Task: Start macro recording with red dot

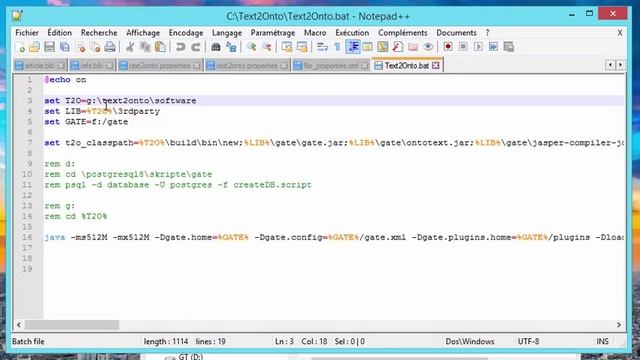Action: click(448, 47)
